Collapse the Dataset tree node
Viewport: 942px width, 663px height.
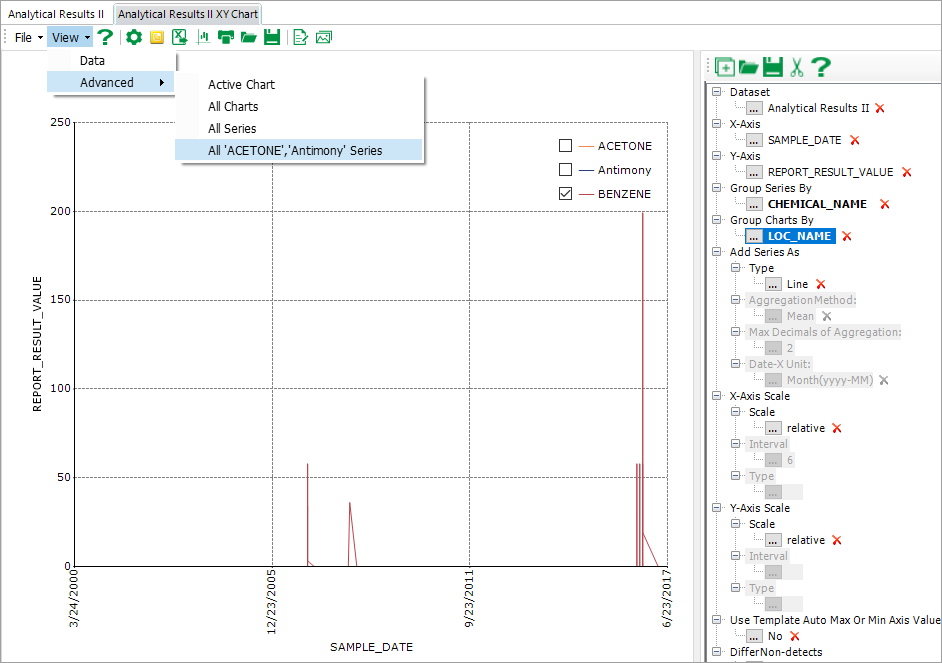pyautogui.click(x=716, y=92)
